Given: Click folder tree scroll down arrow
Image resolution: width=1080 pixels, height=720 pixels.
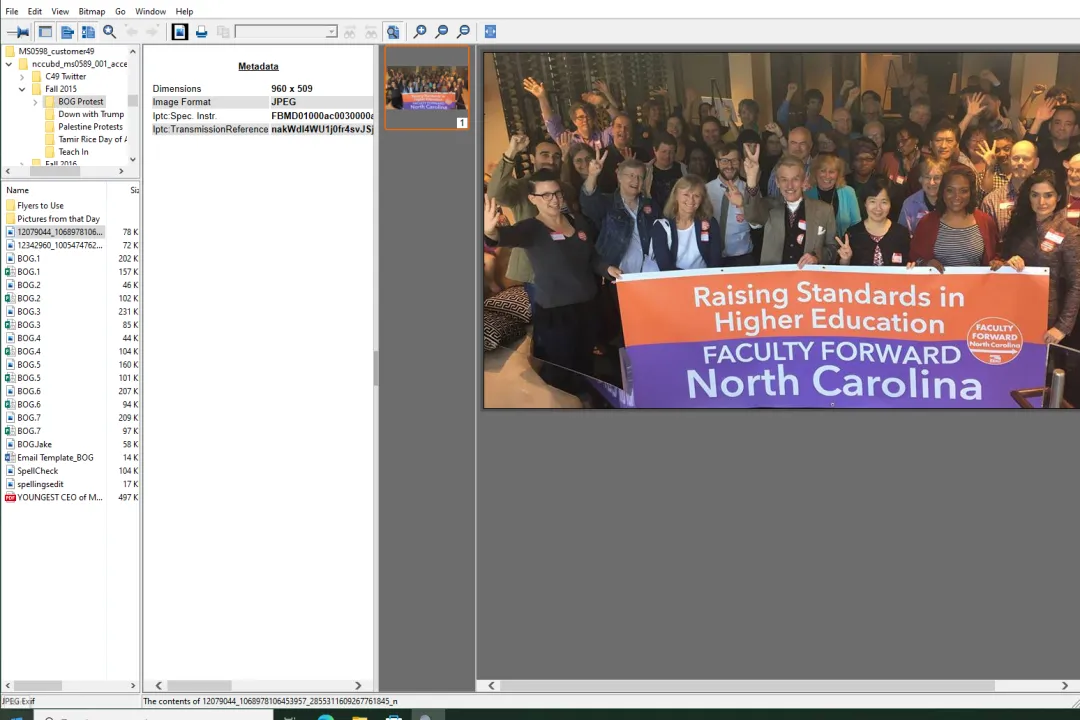Looking at the screenshot, I should pyautogui.click(x=133, y=159).
